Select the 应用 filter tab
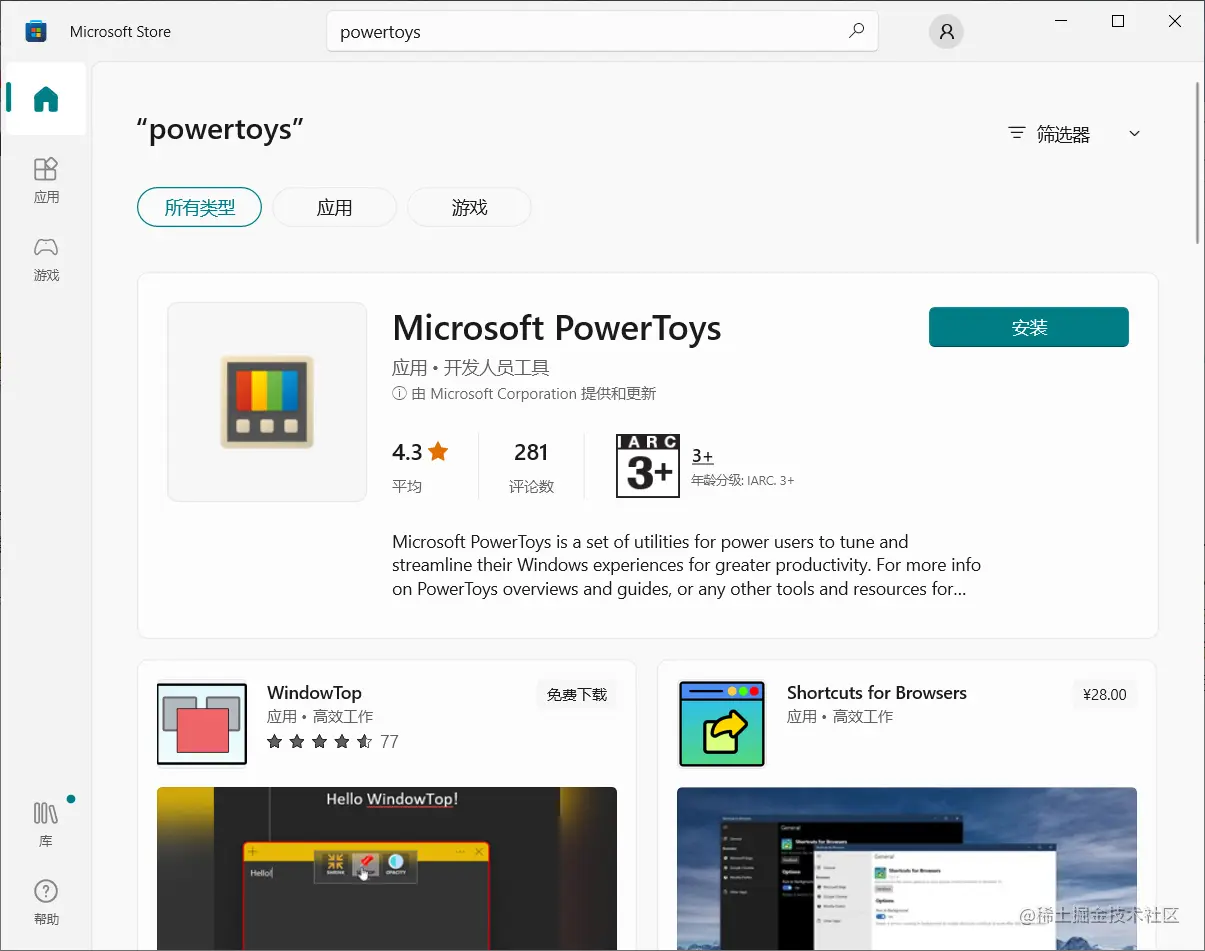This screenshot has width=1205, height=951. click(x=334, y=208)
